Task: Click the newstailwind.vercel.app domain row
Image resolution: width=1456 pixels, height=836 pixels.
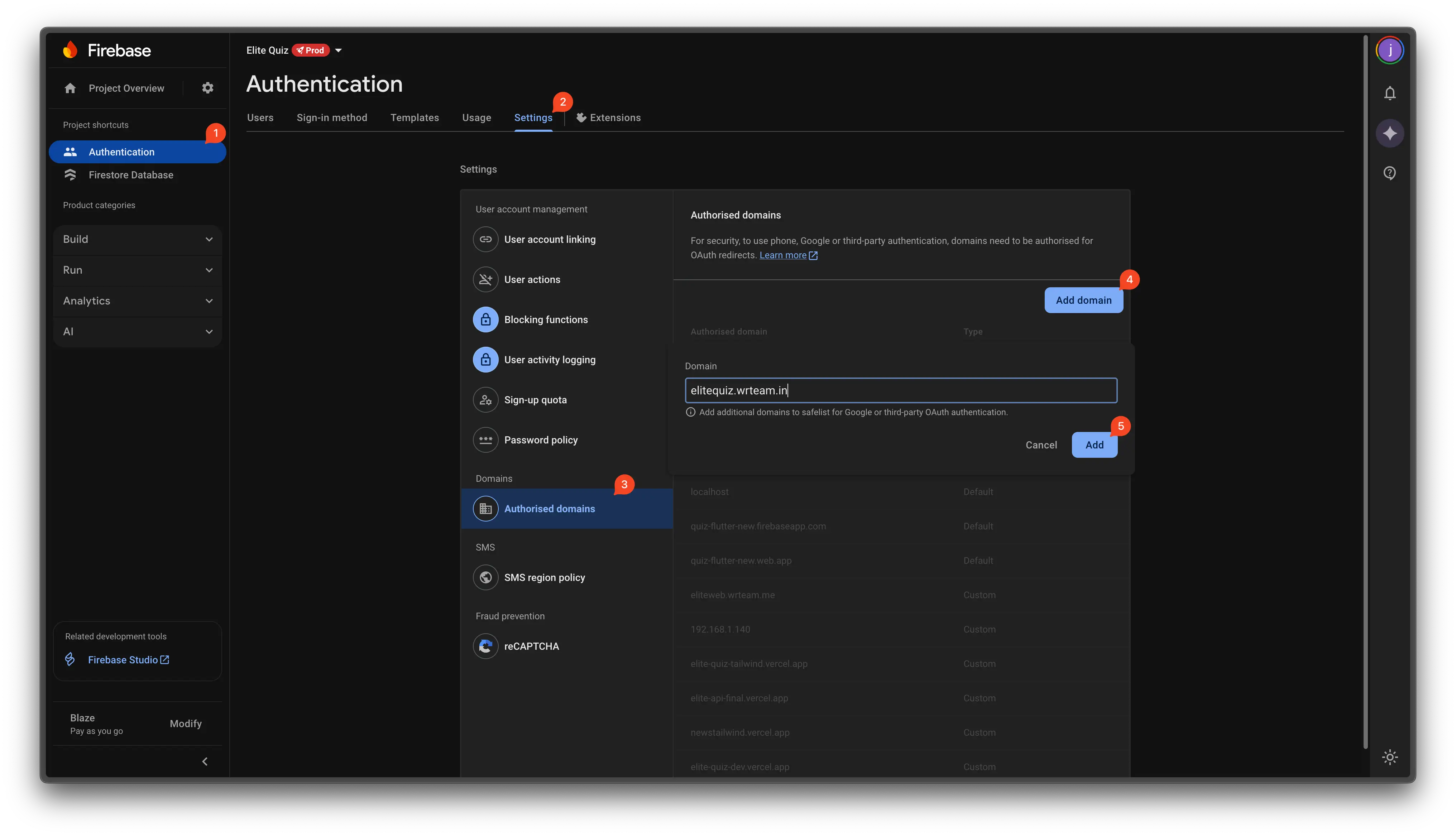Action: tap(901, 733)
